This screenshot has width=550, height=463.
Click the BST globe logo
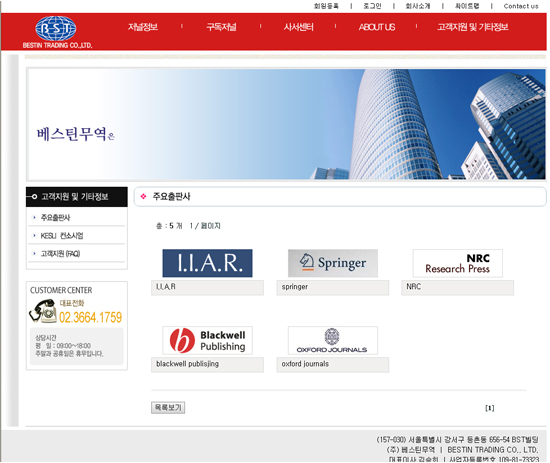coord(56,28)
